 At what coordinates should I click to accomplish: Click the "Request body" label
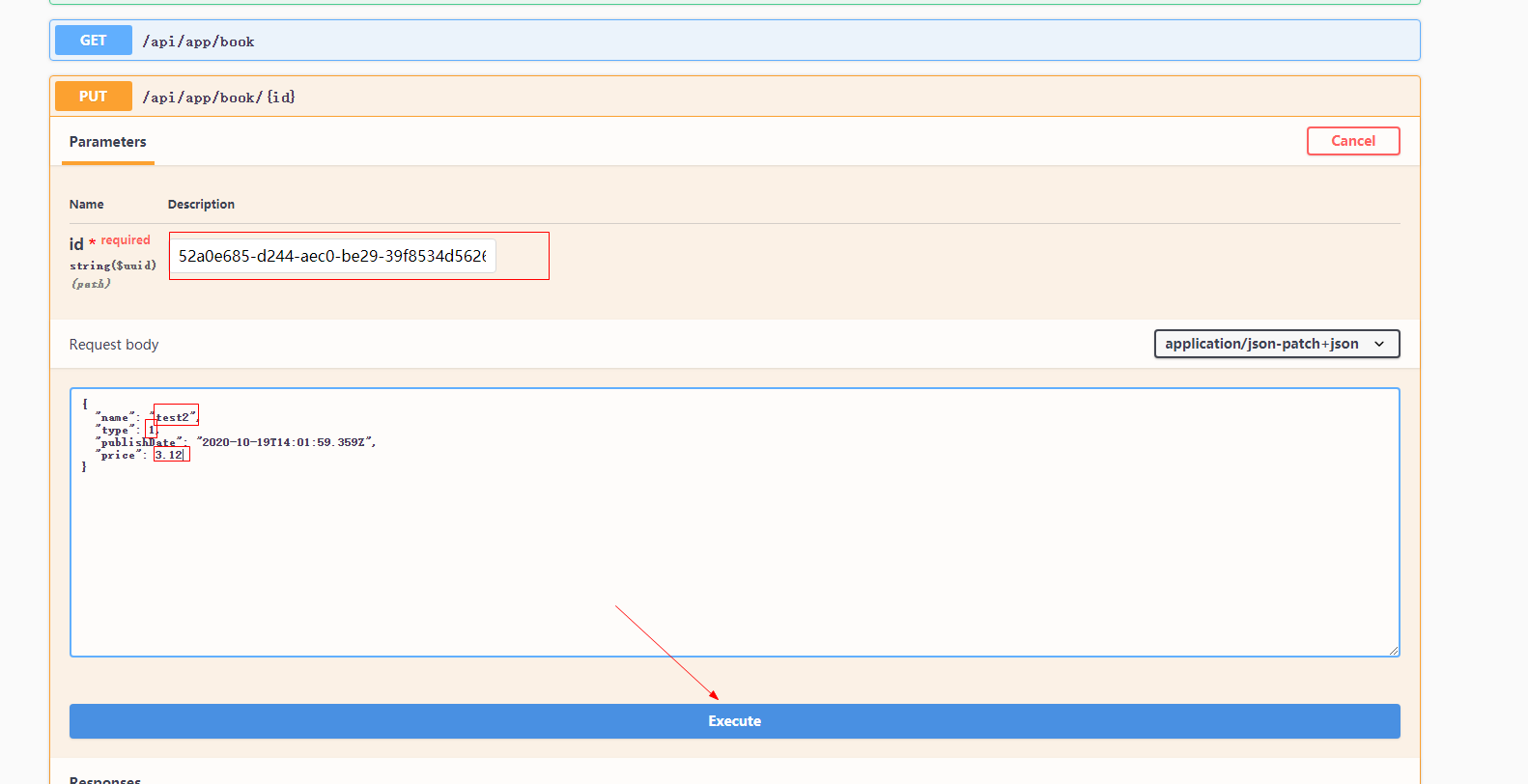(114, 345)
